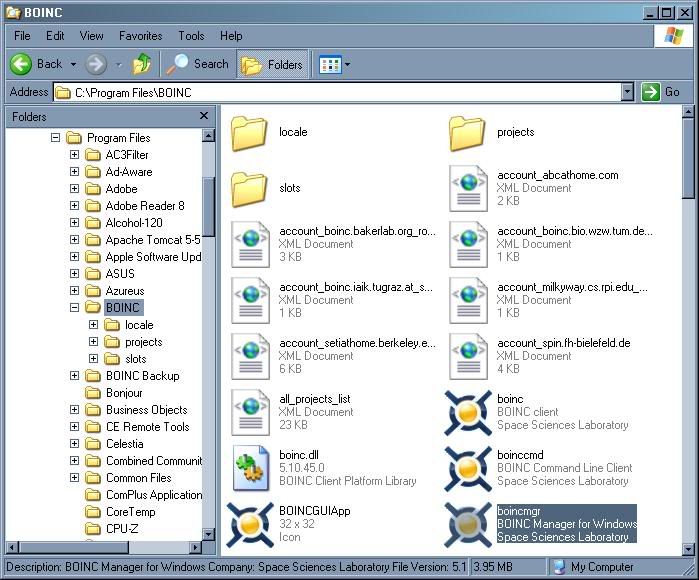The height and width of the screenshot is (580, 699).
Task: Select the boinc client application icon
Action: (468, 413)
